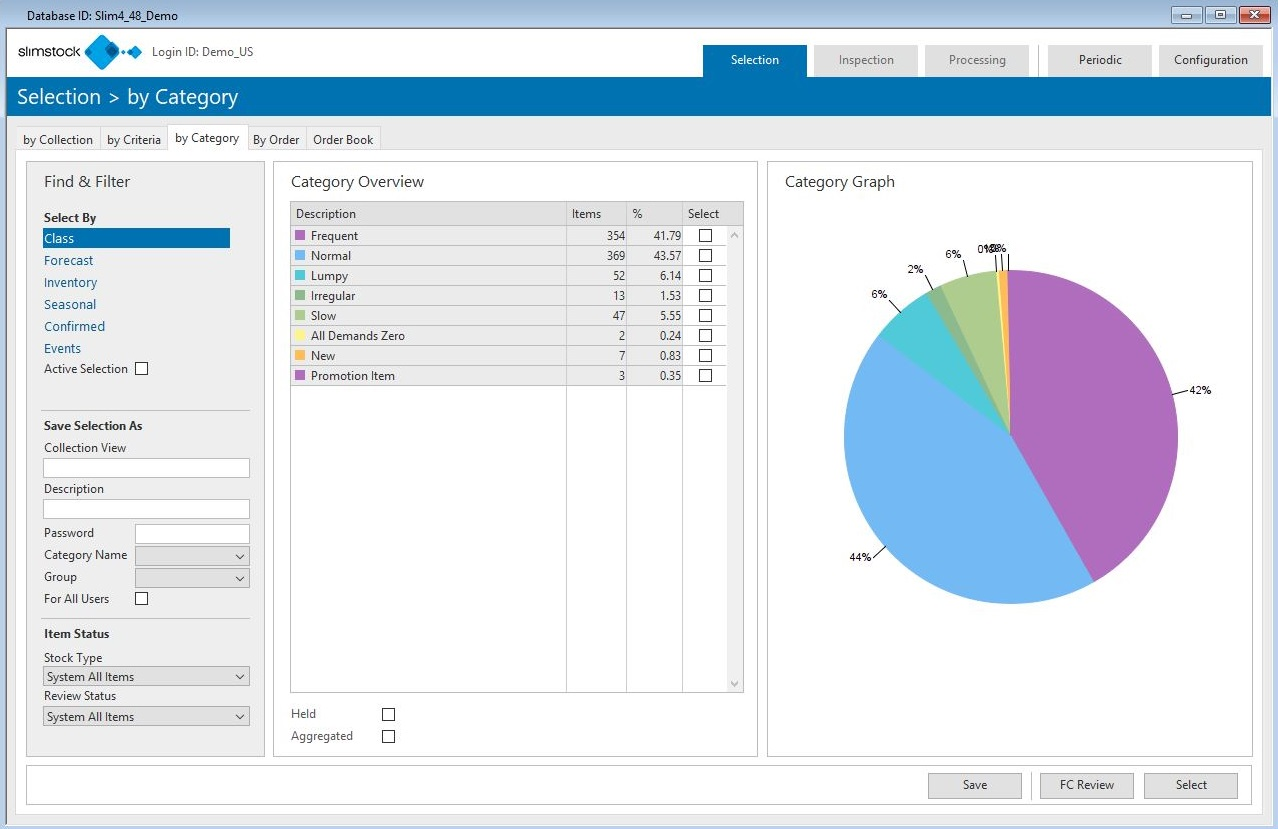Click the scroll-up arrow in Category Overview
Screen dimensions: 1278x829
(x=735, y=236)
